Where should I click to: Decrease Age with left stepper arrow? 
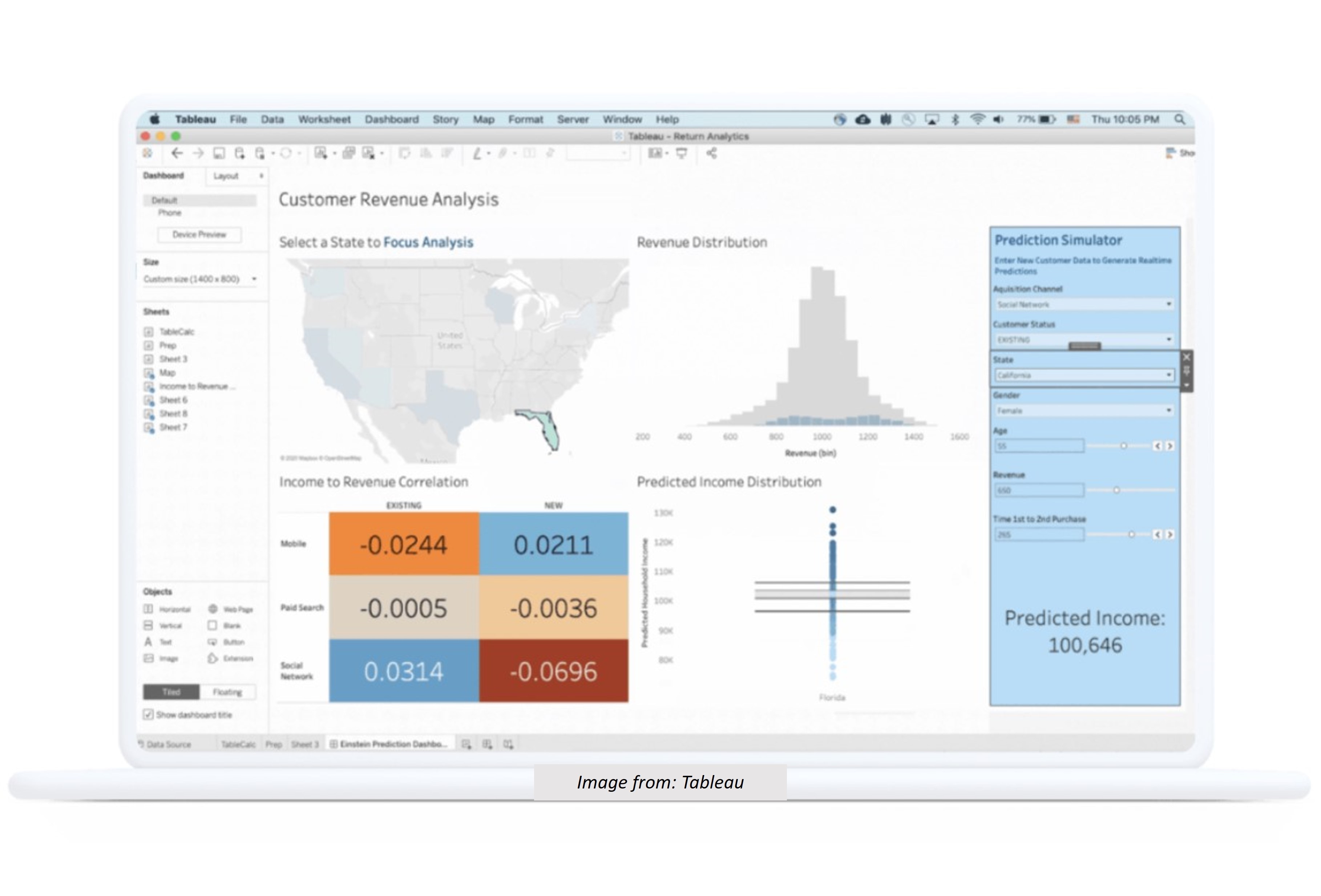1157,446
